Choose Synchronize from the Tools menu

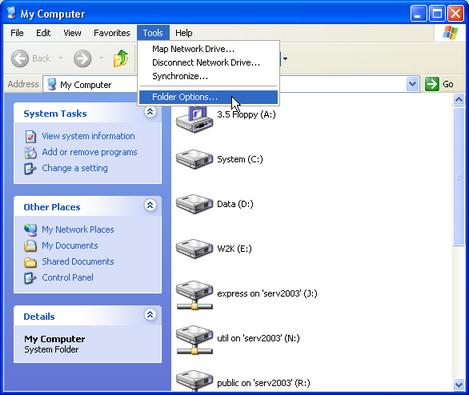pyautogui.click(x=208, y=76)
